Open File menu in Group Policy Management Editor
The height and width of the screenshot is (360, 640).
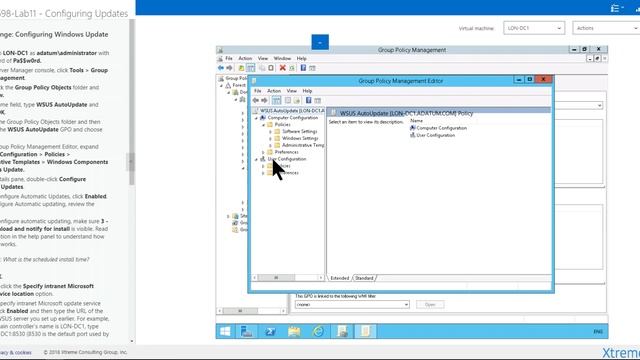pos(258,91)
